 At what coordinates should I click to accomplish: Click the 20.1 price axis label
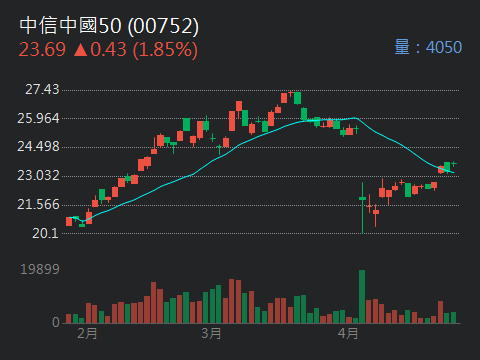(x=45, y=233)
